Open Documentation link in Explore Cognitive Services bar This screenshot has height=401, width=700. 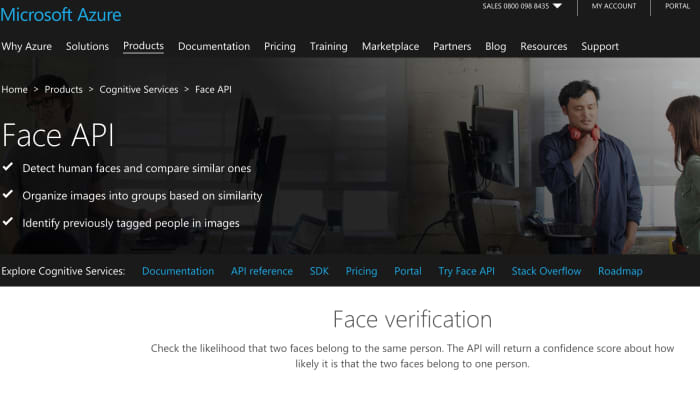point(178,271)
